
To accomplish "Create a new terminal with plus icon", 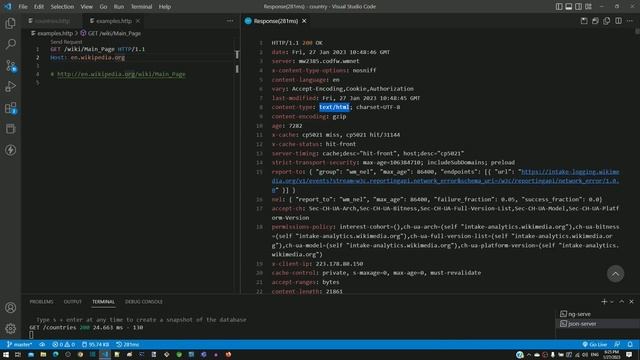I will [x=604, y=302].
